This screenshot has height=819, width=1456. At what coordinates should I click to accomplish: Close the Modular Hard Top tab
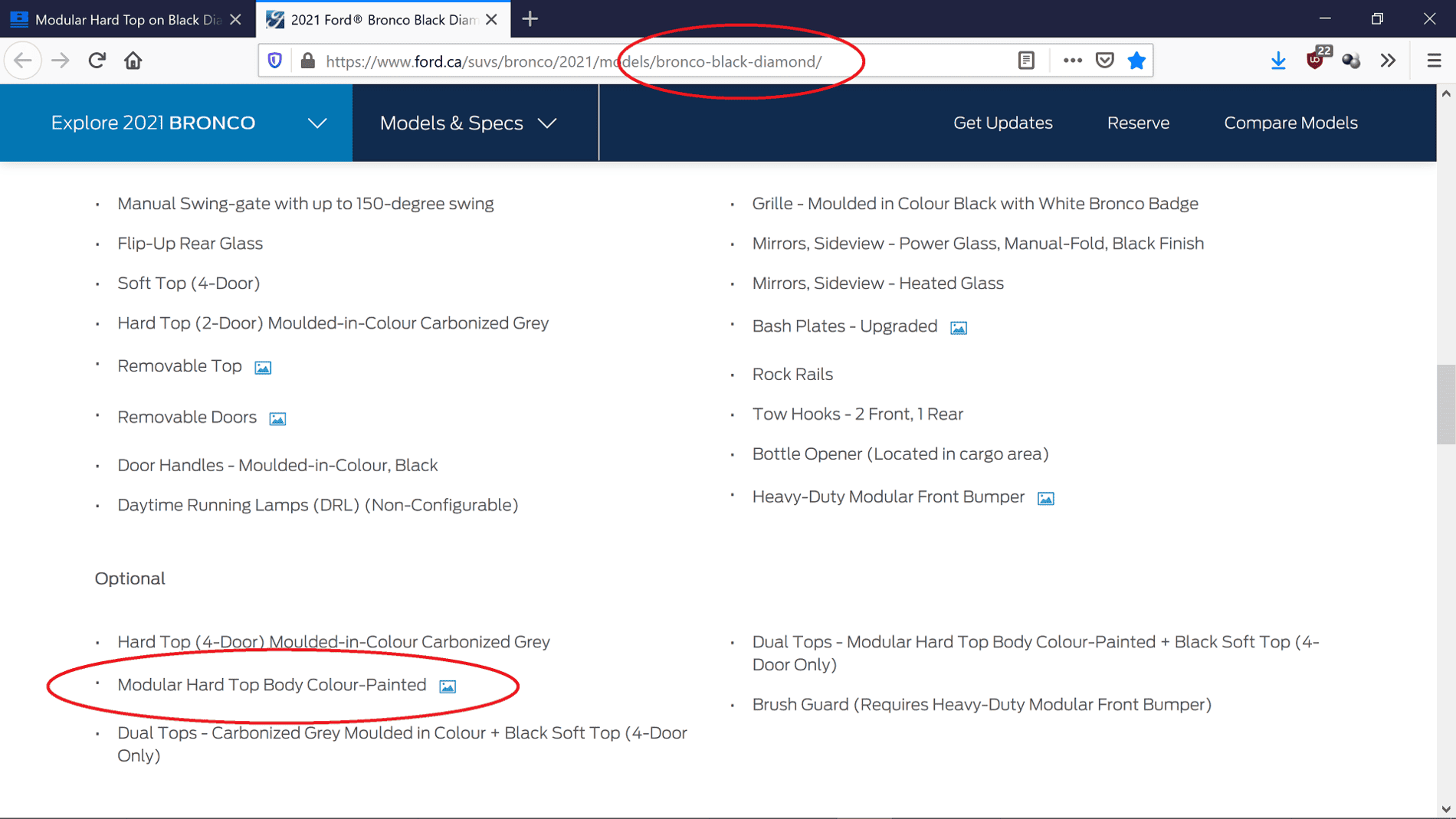click(235, 19)
